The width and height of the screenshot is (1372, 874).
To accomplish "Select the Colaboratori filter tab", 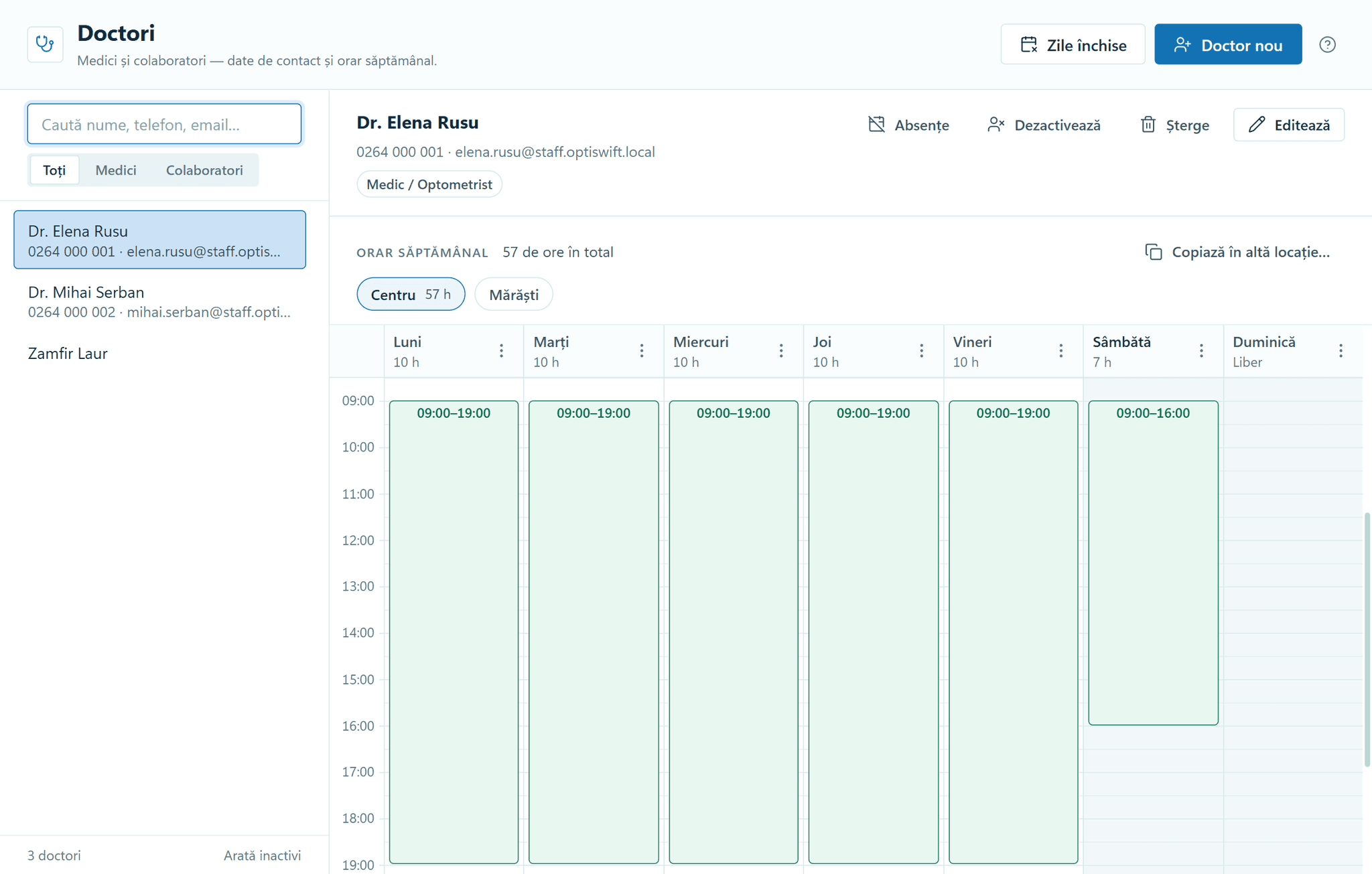I will click(x=204, y=170).
